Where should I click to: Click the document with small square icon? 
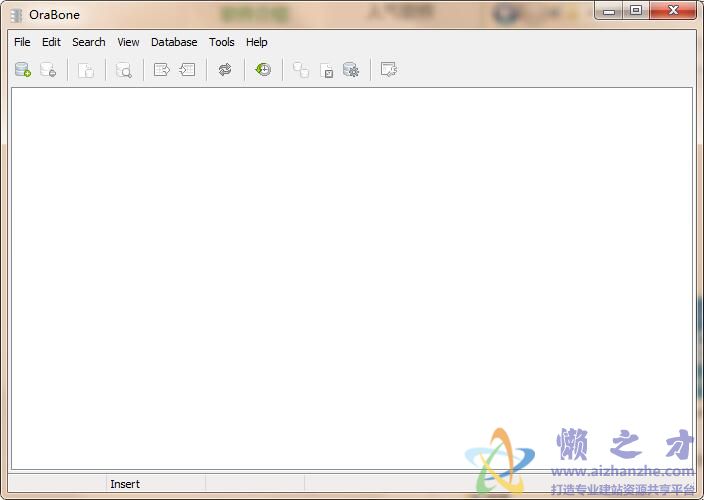point(326,70)
